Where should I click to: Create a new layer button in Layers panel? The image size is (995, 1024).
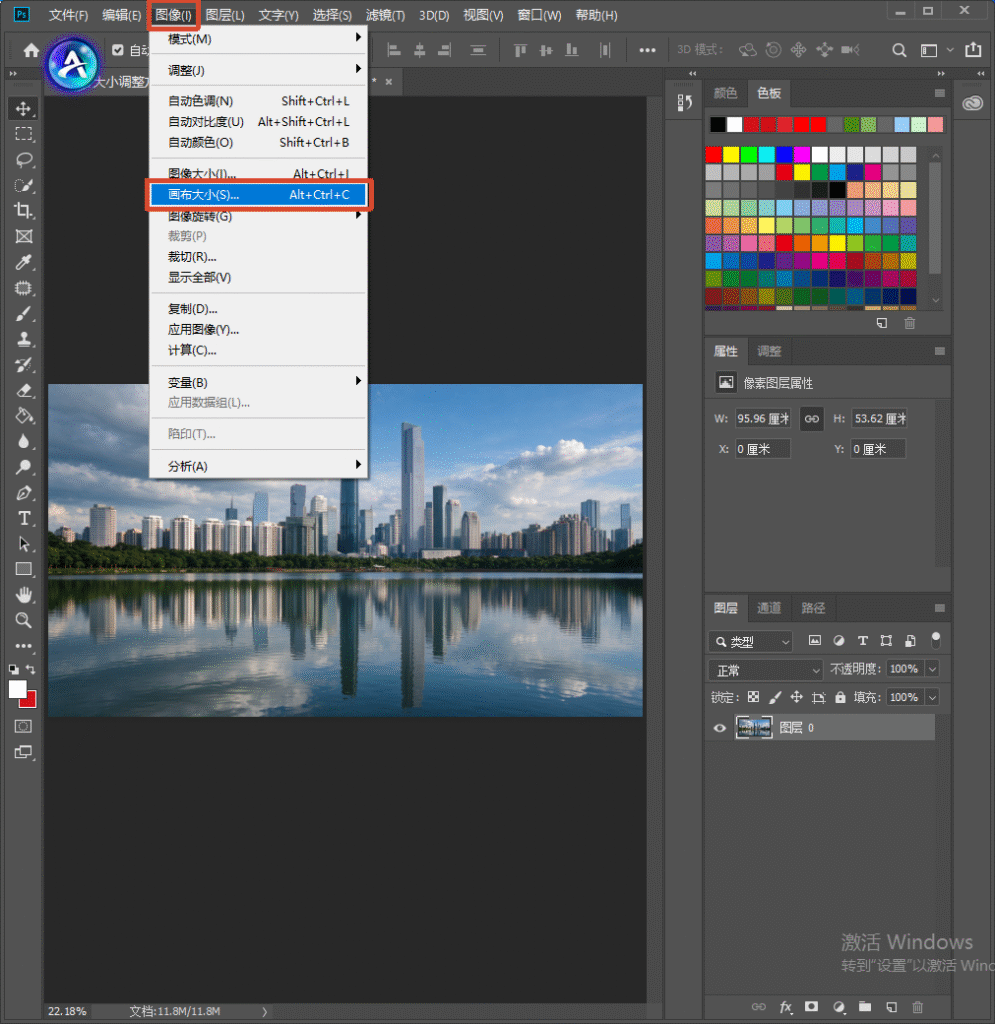pyautogui.click(x=891, y=1006)
